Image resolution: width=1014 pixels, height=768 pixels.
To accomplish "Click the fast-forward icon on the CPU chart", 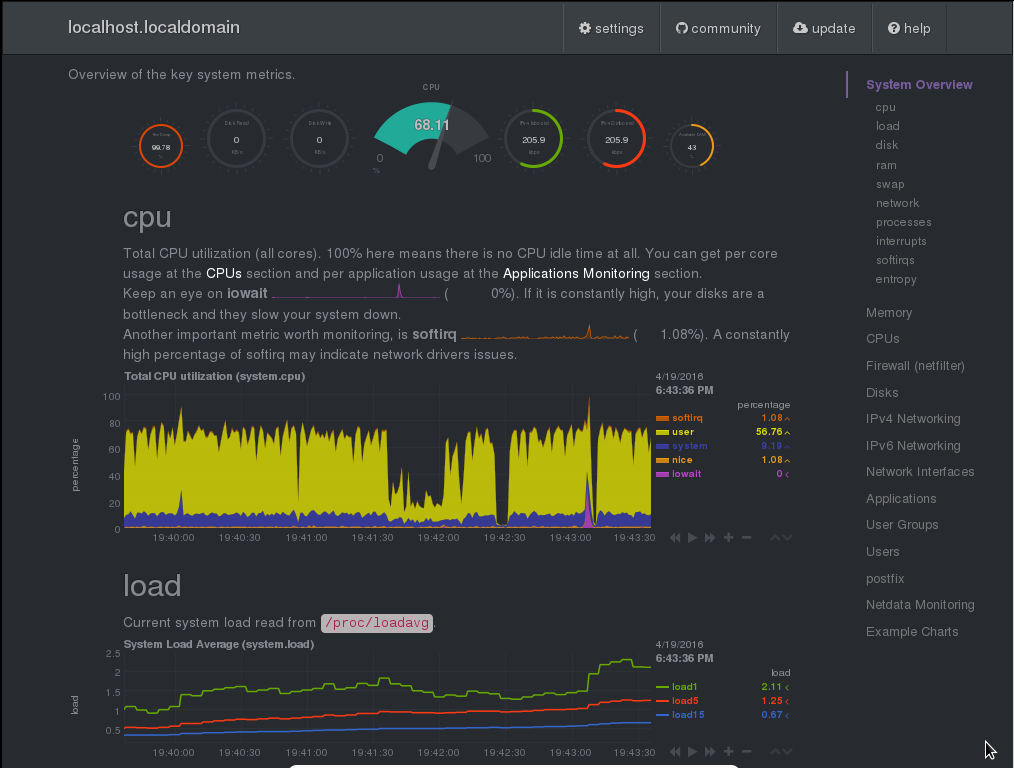I will 710,538.
